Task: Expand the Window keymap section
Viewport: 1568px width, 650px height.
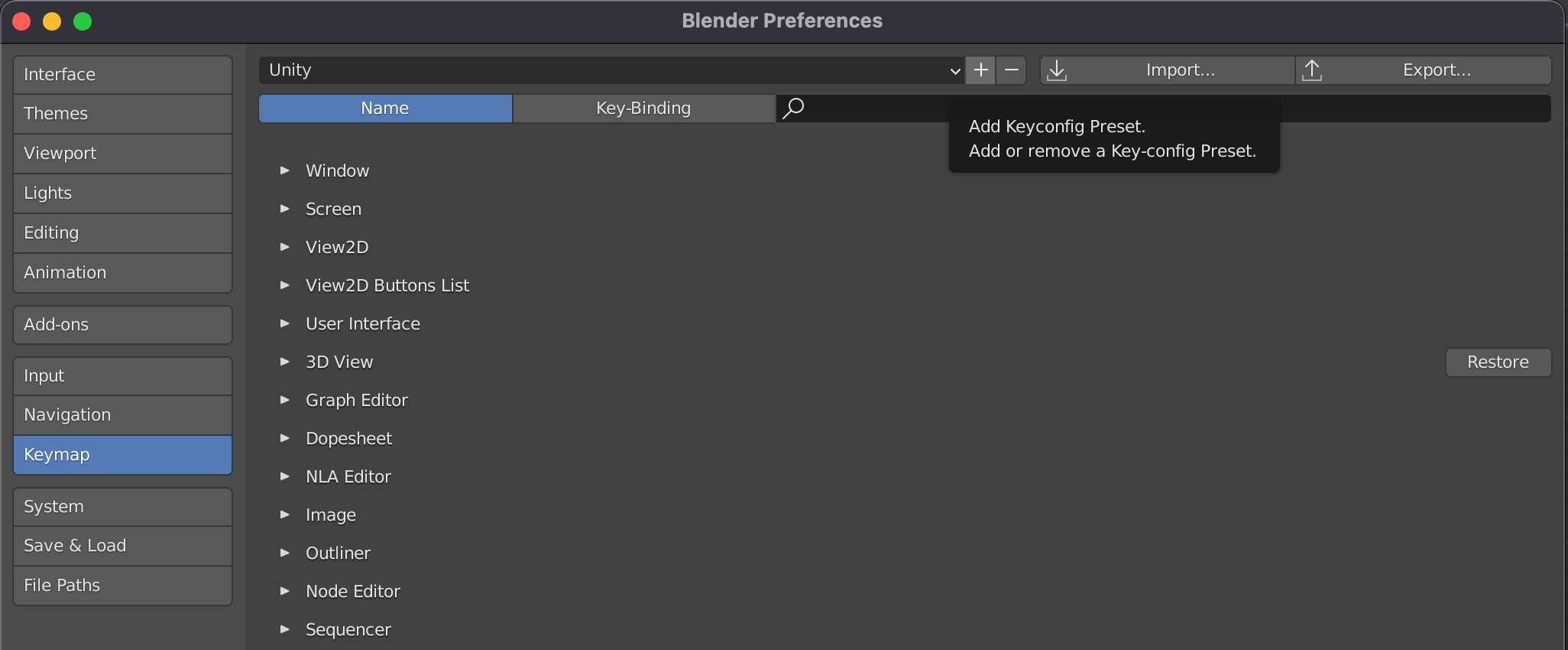Action: point(285,171)
